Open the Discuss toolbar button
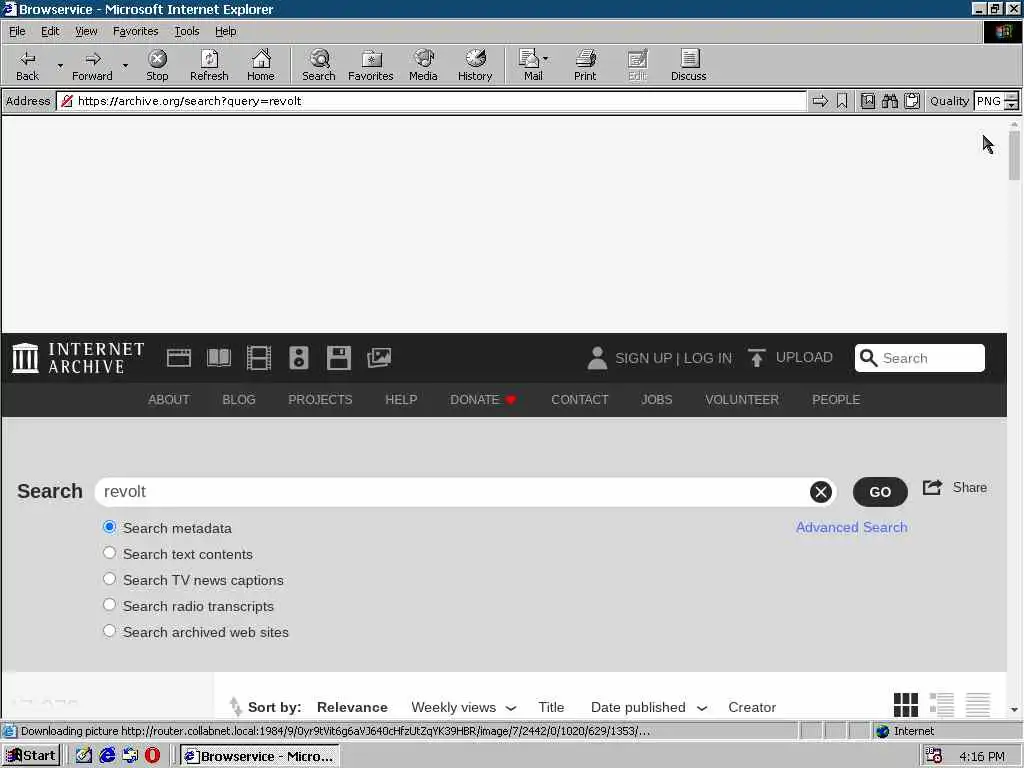Image resolution: width=1024 pixels, height=768 pixels. click(x=688, y=65)
